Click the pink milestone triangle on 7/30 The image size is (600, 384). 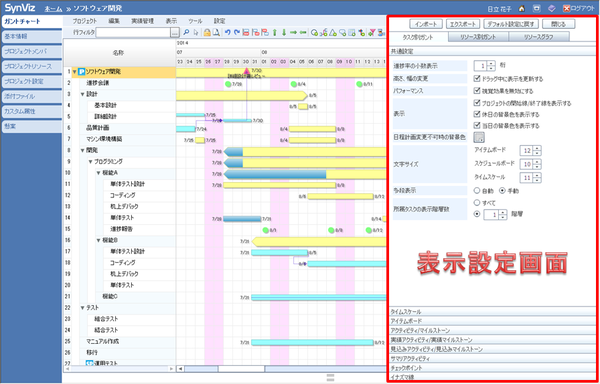[x=247, y=71]
